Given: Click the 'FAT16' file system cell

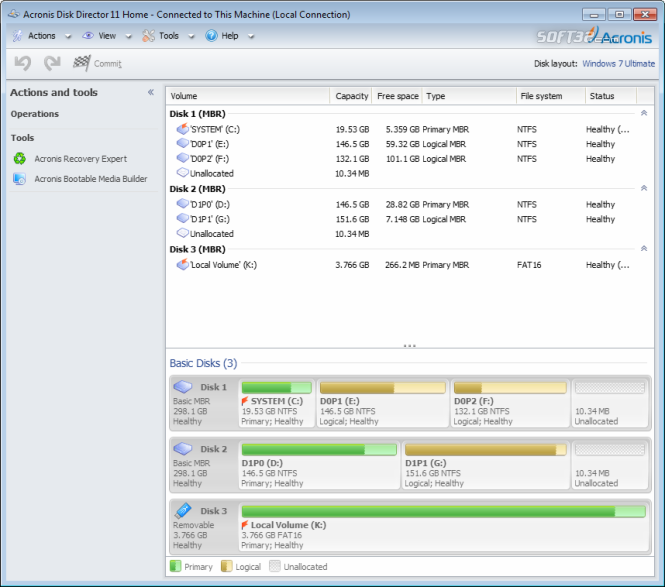Looking at the screenshot, I should pos(529,265).
